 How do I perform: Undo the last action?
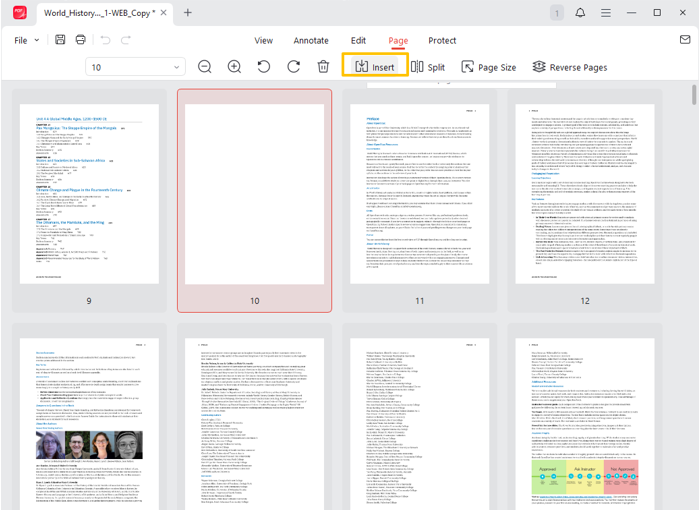tap(105, 40)
